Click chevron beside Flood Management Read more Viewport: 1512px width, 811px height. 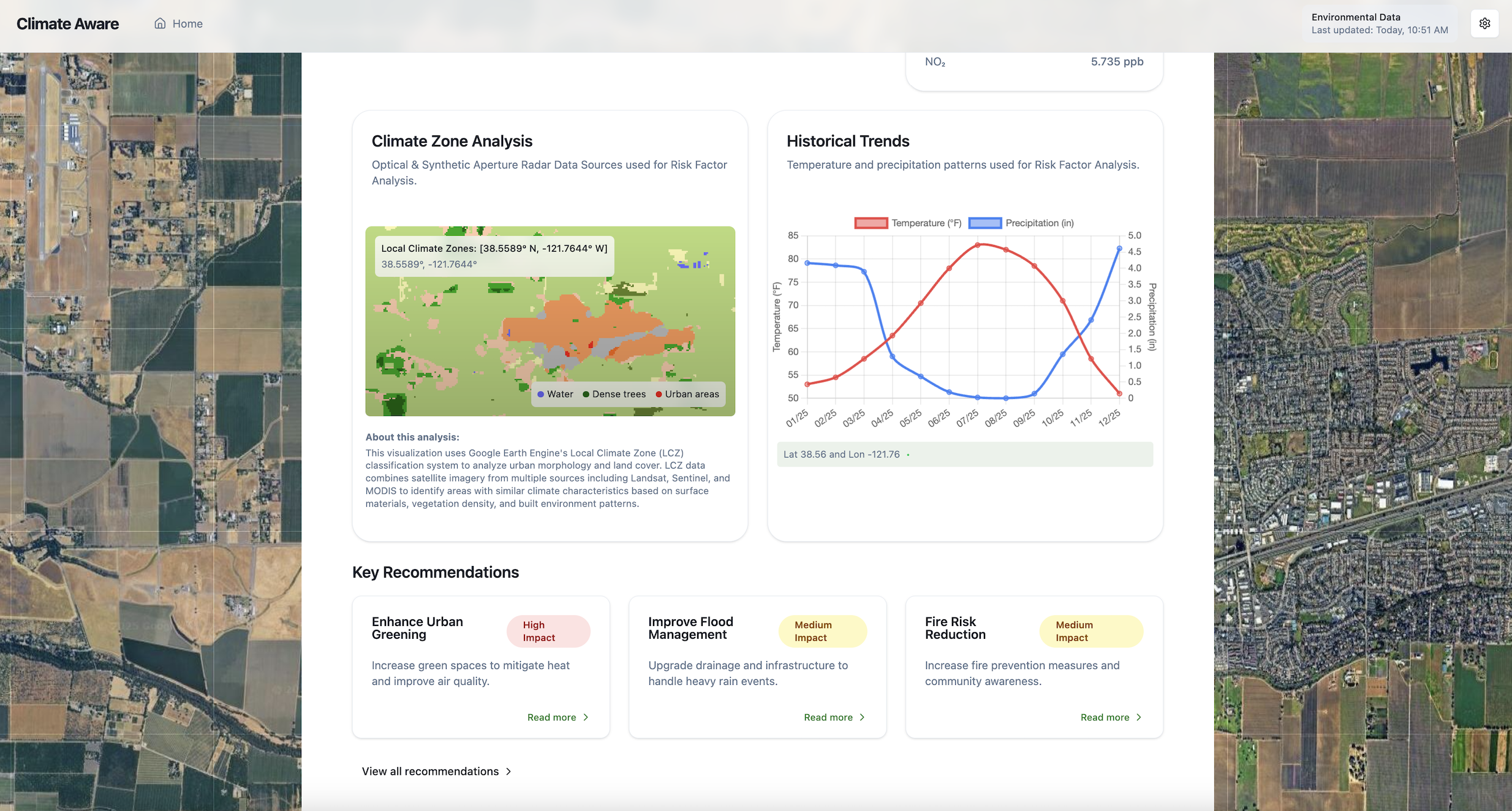(863, 717)
